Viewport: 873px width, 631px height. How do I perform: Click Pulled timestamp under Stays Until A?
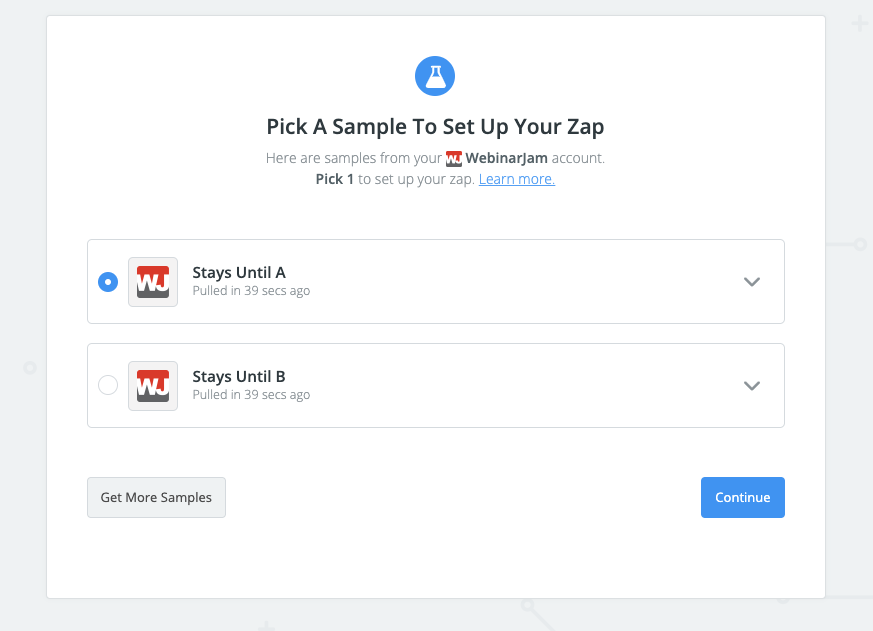(251, 291)
